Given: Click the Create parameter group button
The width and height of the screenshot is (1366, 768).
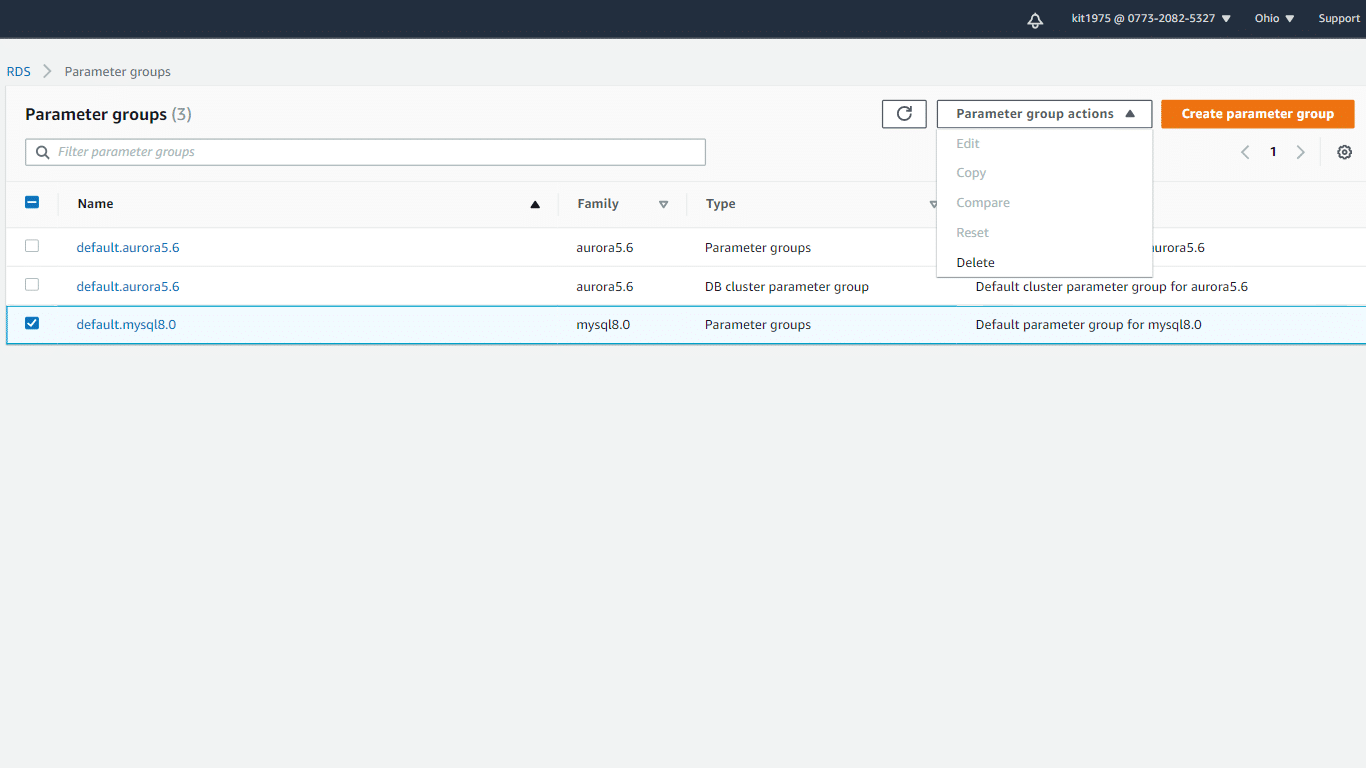Looking at the screenshot, I should pyautogui.click(x=1257, y=113).
